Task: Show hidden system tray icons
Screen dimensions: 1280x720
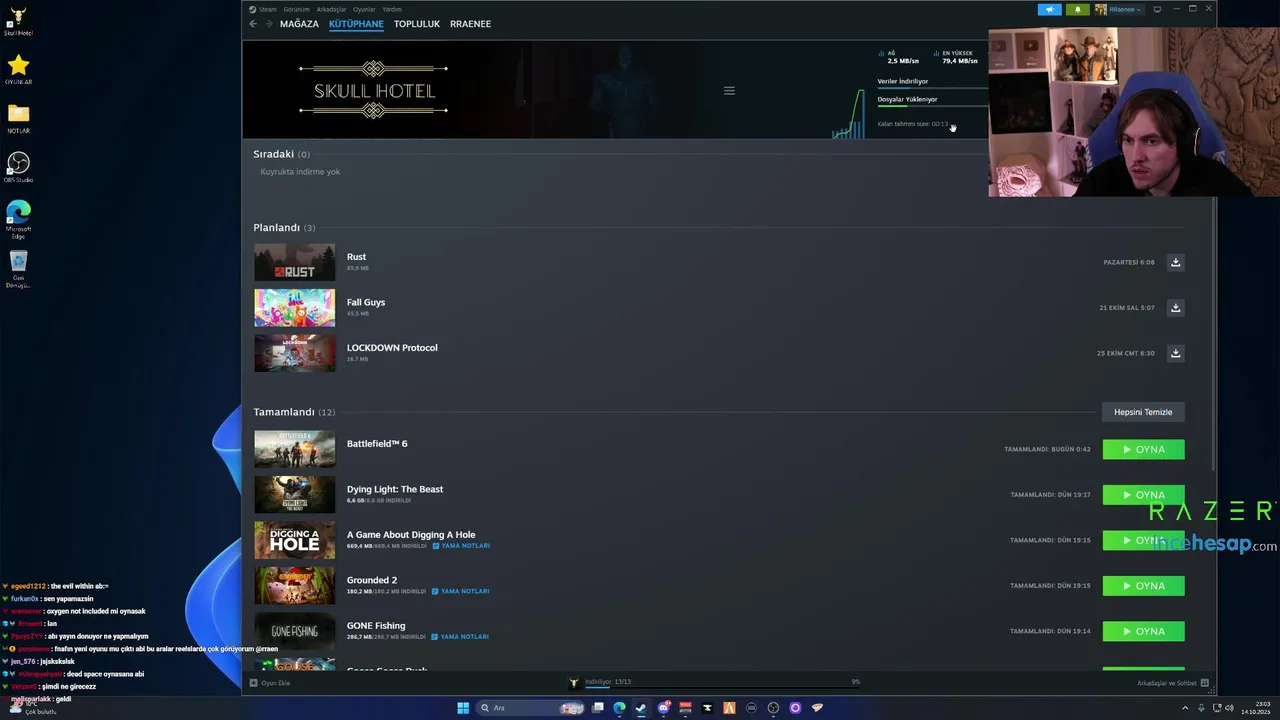Action: (1185, 708)
